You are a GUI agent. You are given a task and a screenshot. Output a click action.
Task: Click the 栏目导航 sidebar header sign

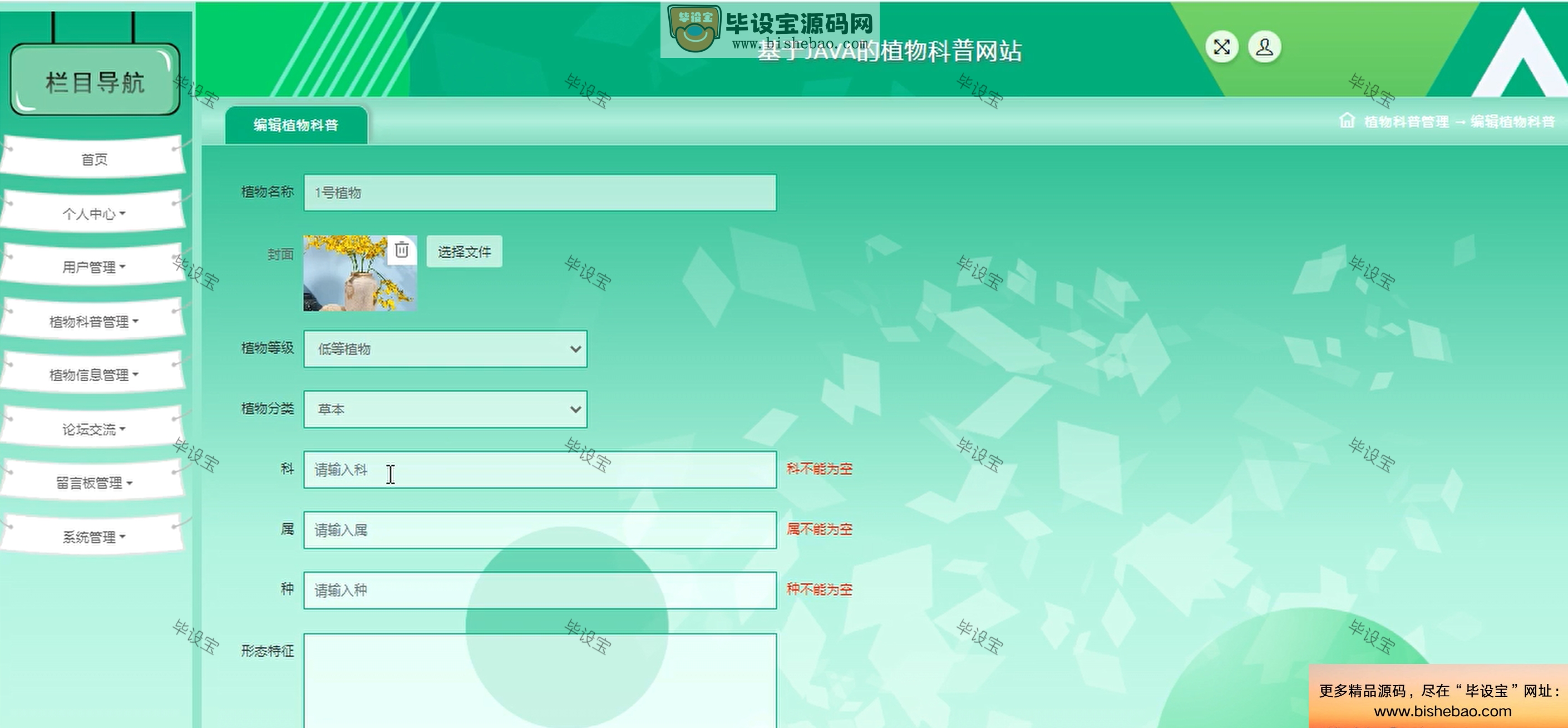tap(95, 81)
